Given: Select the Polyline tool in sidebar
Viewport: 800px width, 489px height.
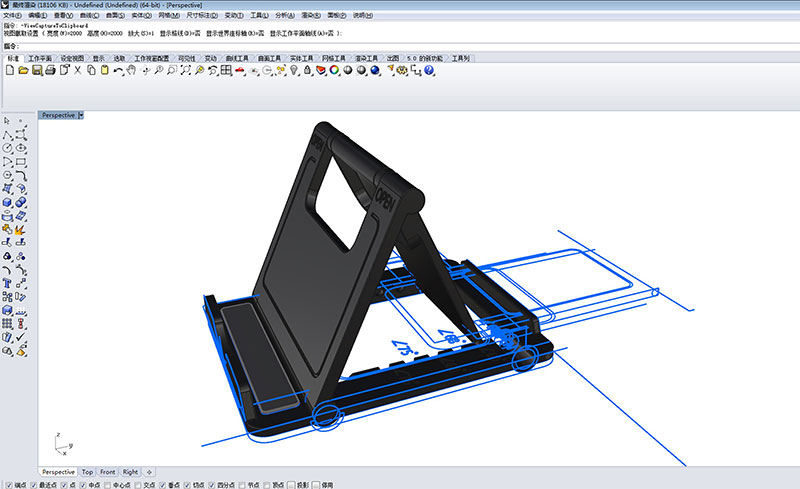Looking at the screenshot, I should click(x=8, y=134).
